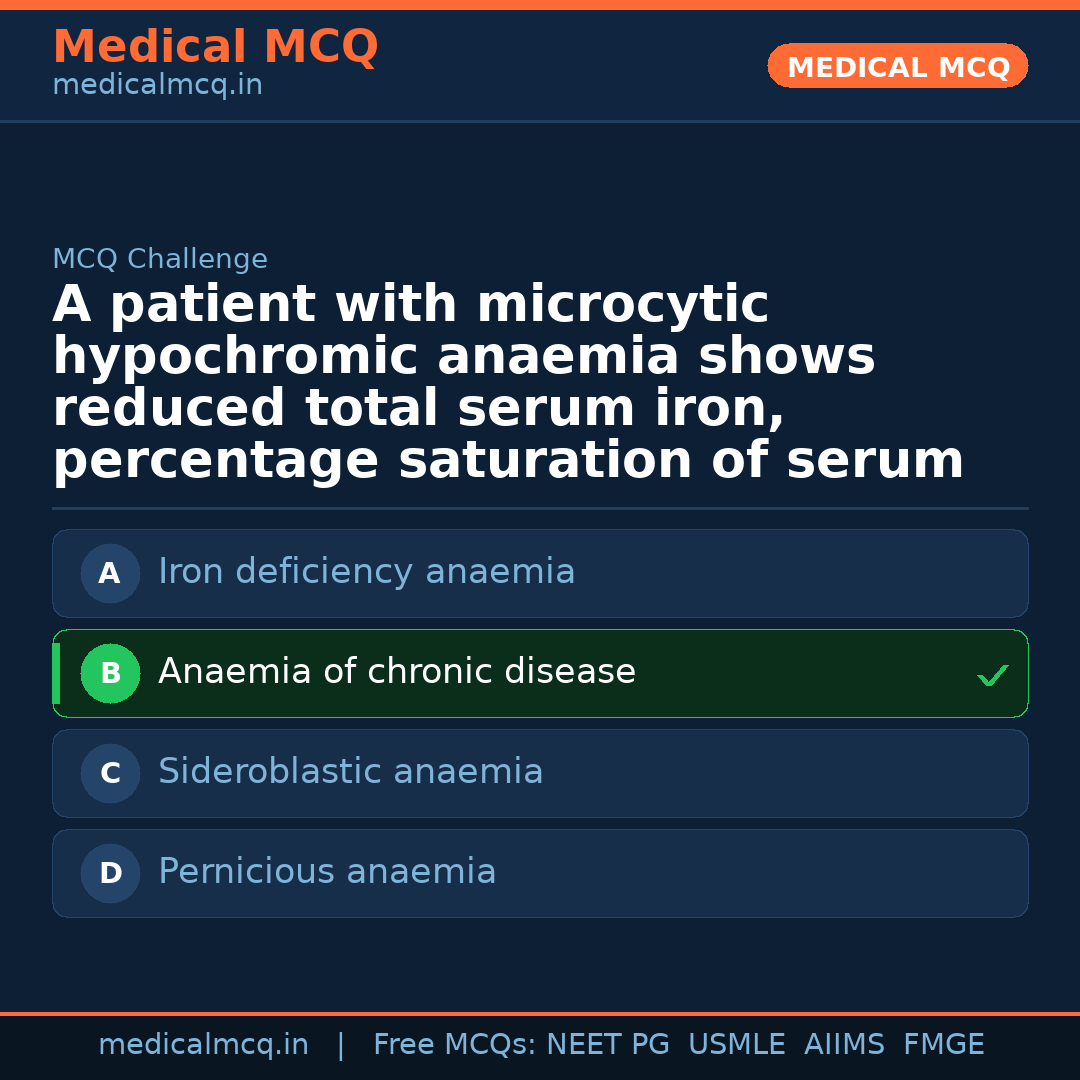Click the circled letter D badge

(110, 873)
